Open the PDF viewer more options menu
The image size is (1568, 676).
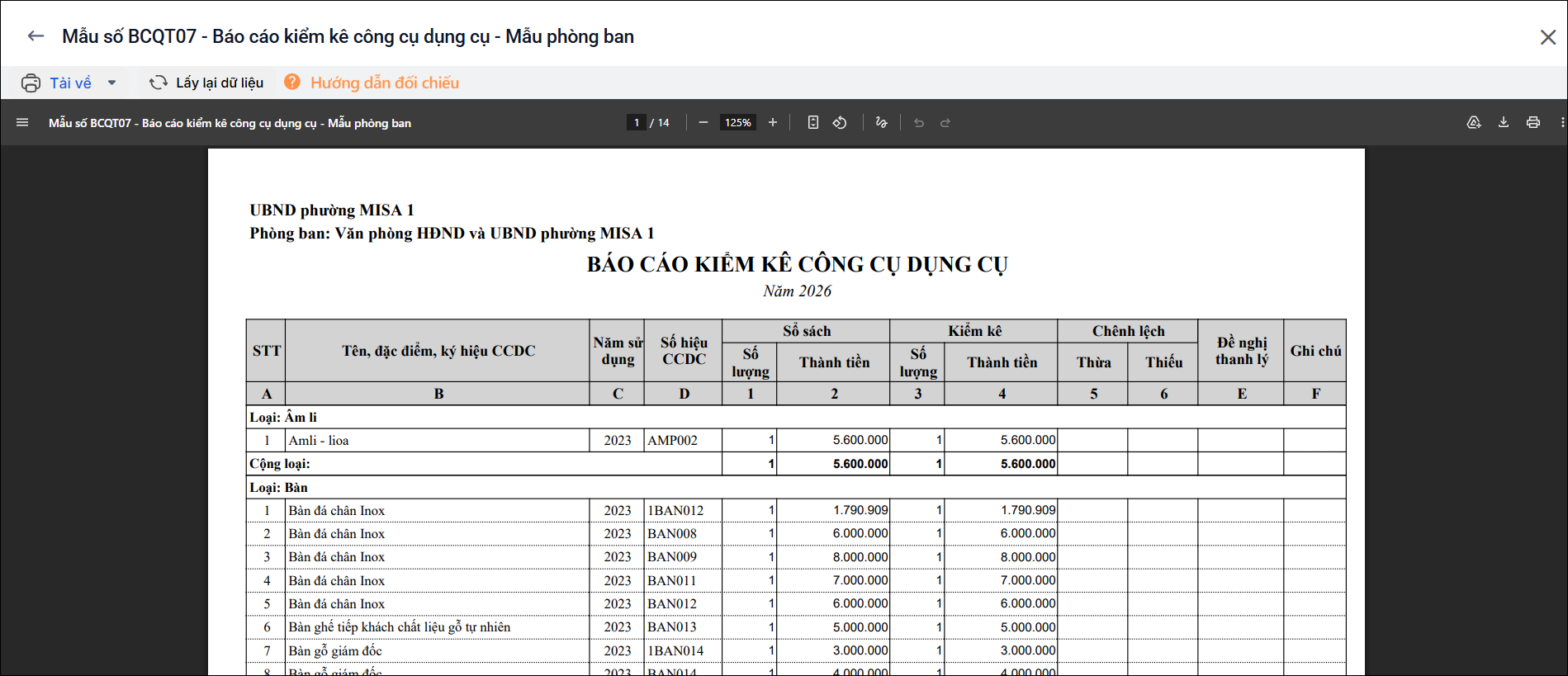(1562, 122)
